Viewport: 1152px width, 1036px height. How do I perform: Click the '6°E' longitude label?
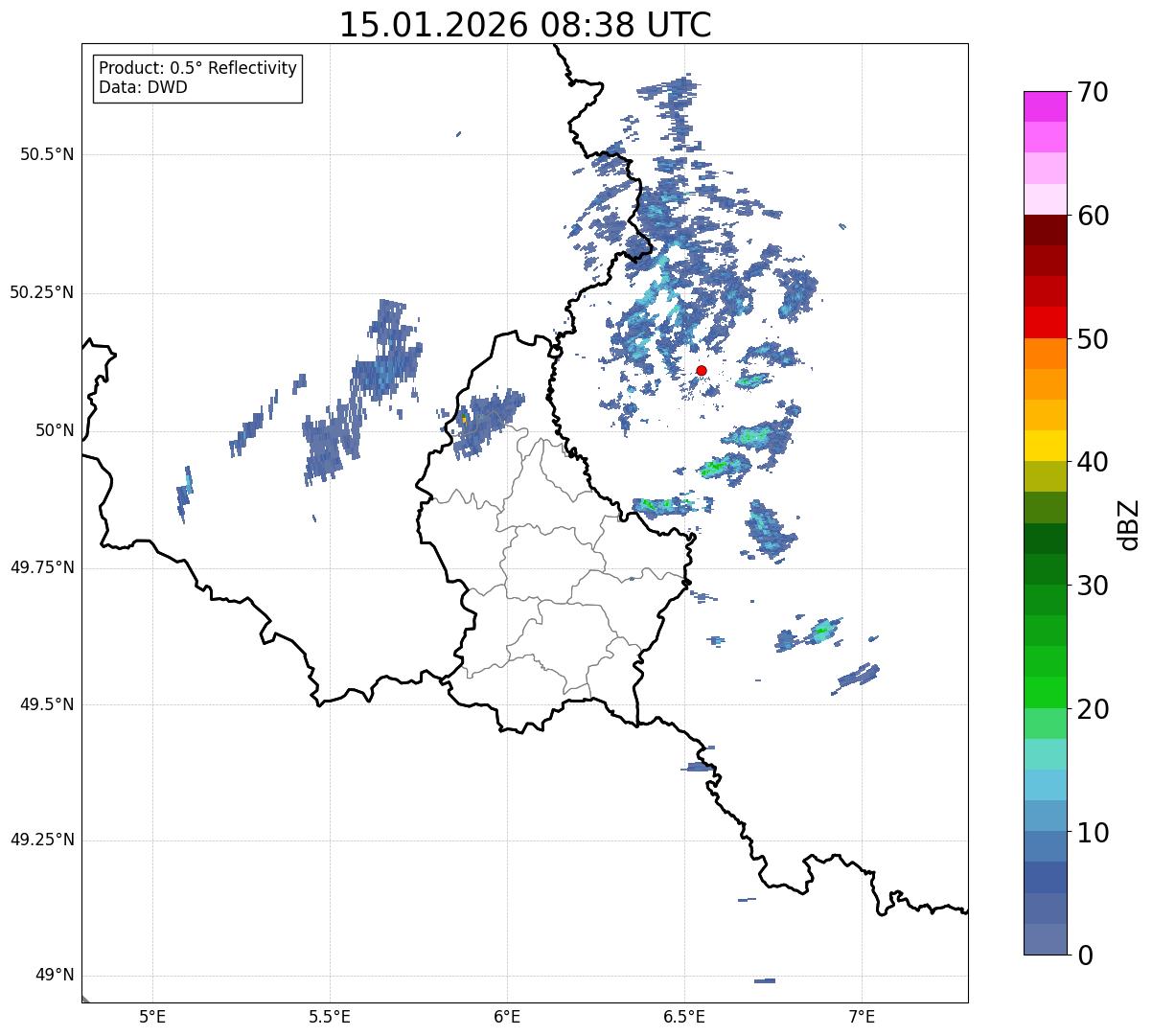pyautogui.click(x=507, y=1017)
